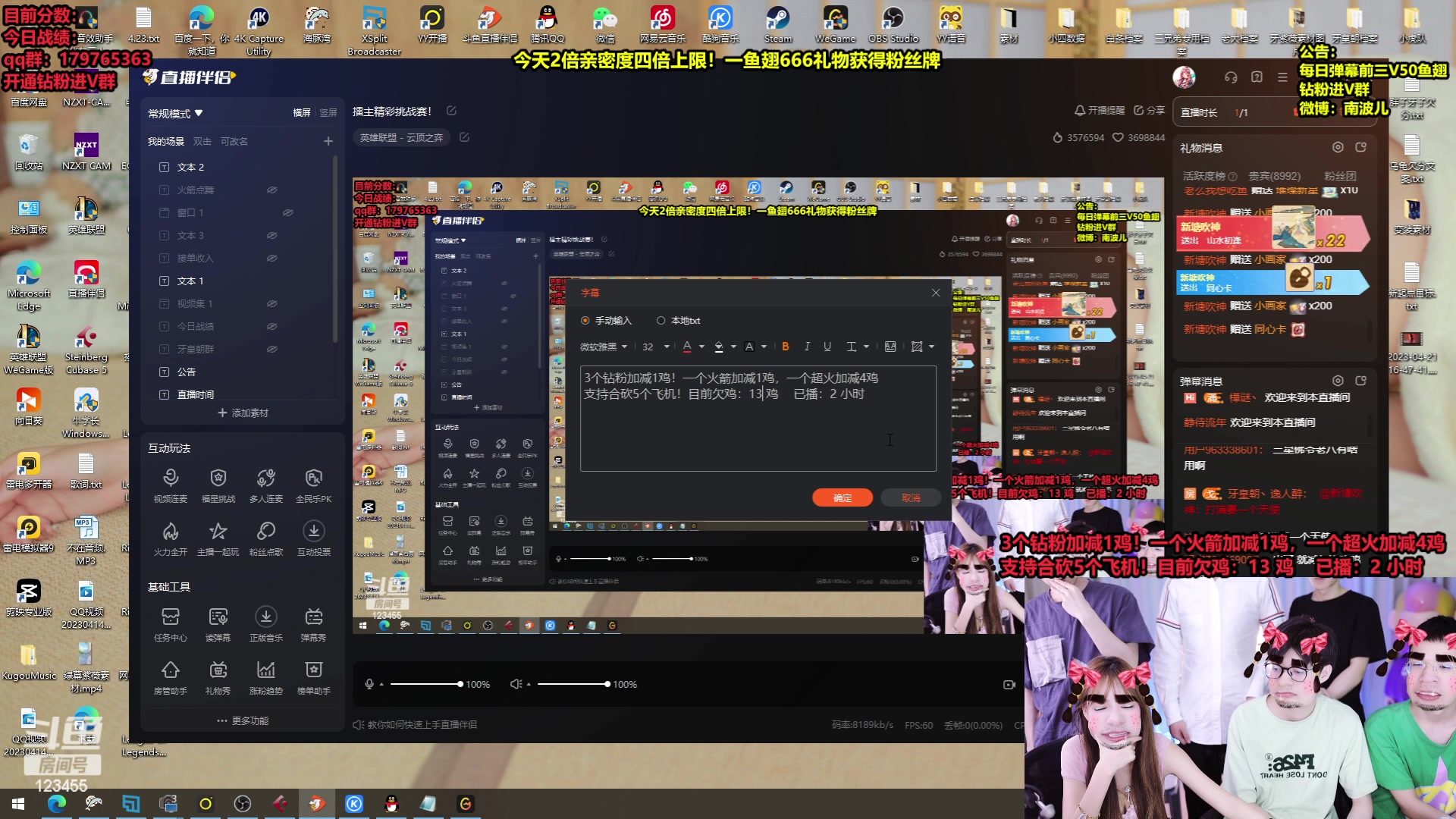Show the hidden 文本 3 source
This screenshot has height=819, width=1456.
click(x=271, y=235)
